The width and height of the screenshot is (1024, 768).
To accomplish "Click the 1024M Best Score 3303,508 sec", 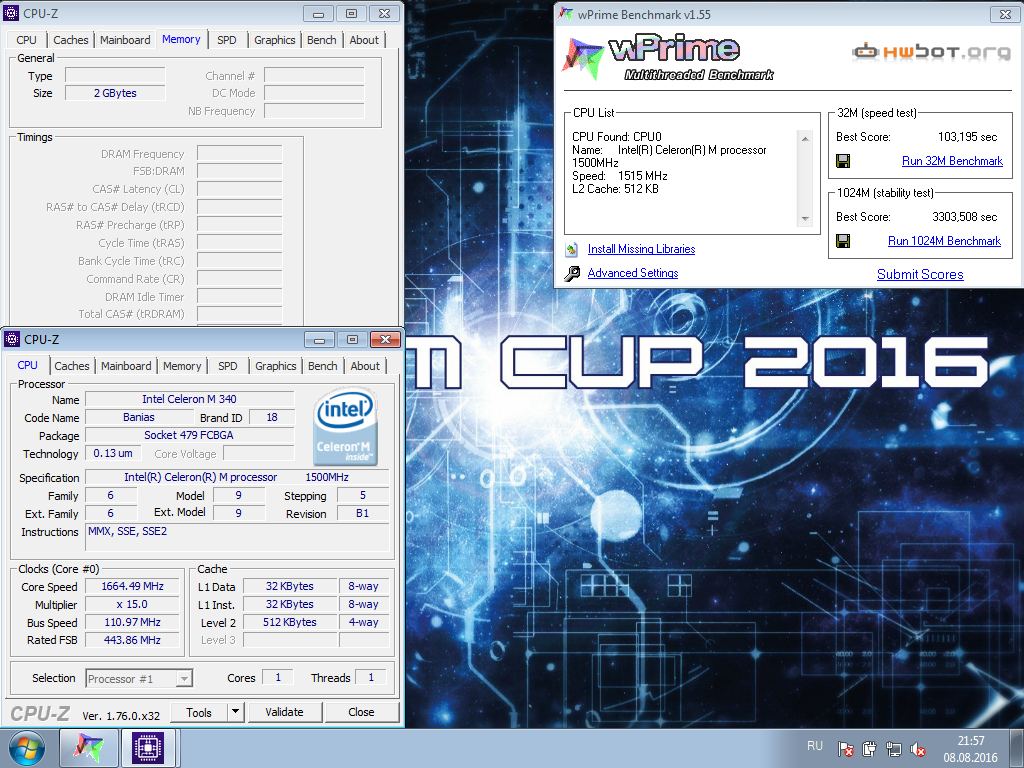I will click(x=965, y=217).
